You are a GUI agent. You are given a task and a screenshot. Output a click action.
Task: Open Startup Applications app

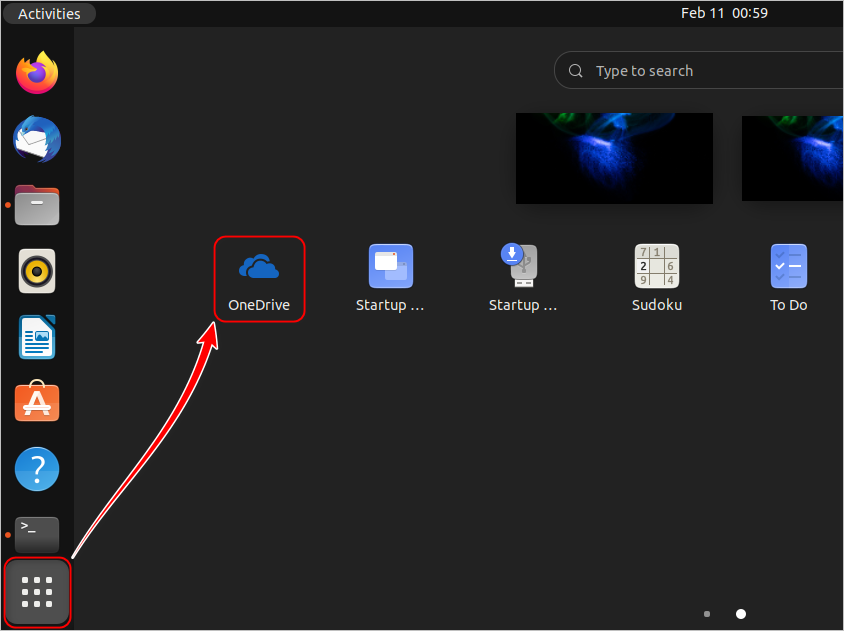pyautogui.click(x=390, y=278)
